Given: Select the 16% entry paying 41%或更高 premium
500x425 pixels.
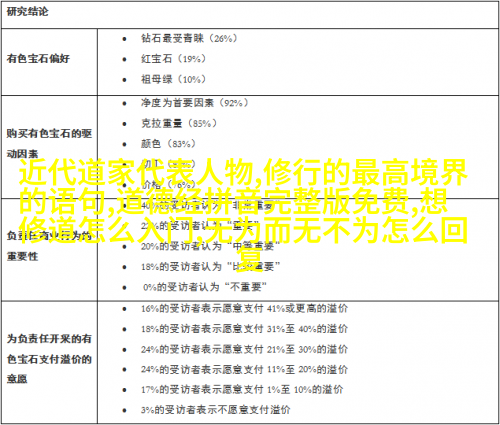Looking at the screenshot, I should (244, 309).
